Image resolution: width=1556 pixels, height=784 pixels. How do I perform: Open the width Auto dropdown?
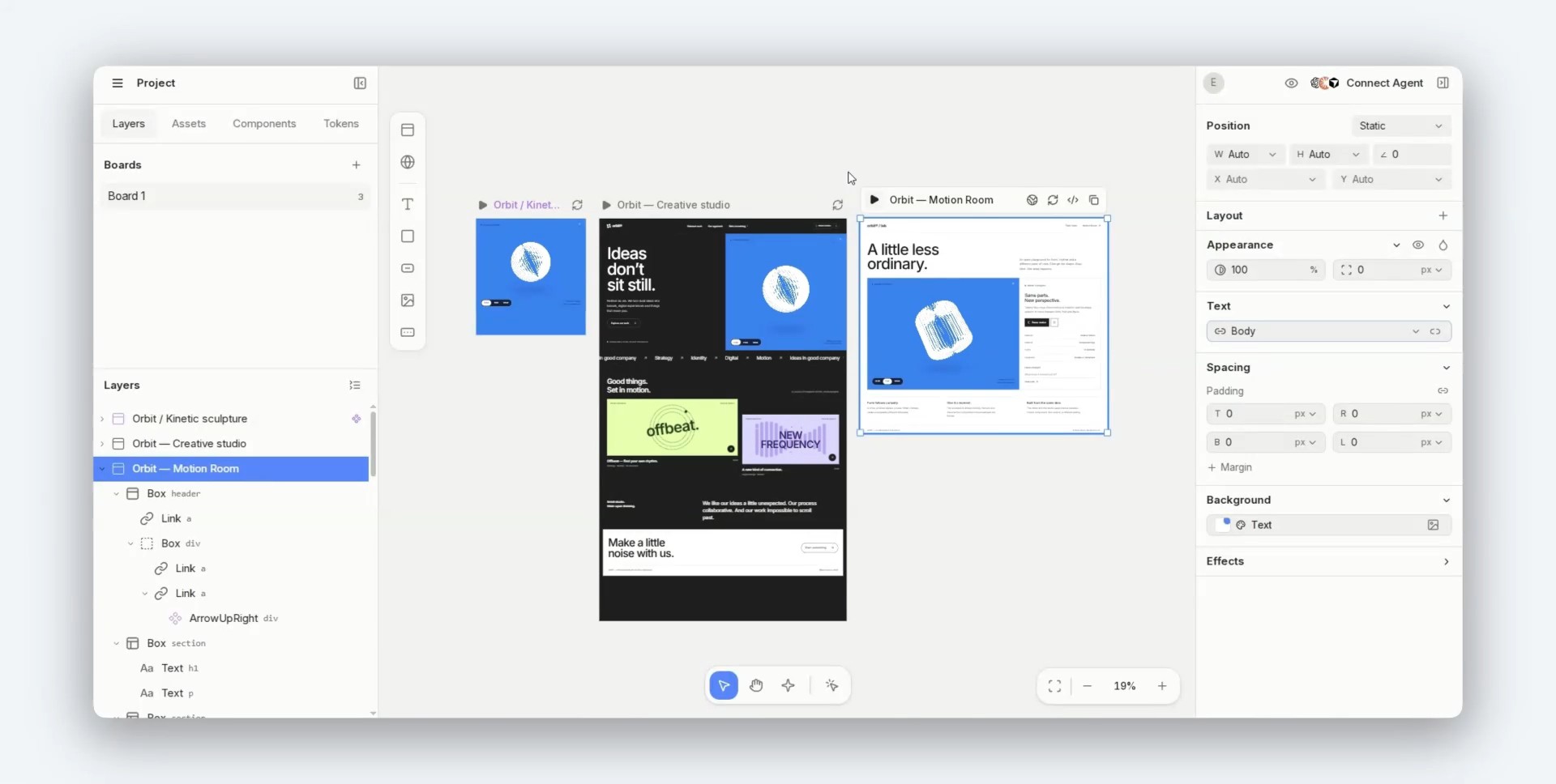coord(1246,155)
